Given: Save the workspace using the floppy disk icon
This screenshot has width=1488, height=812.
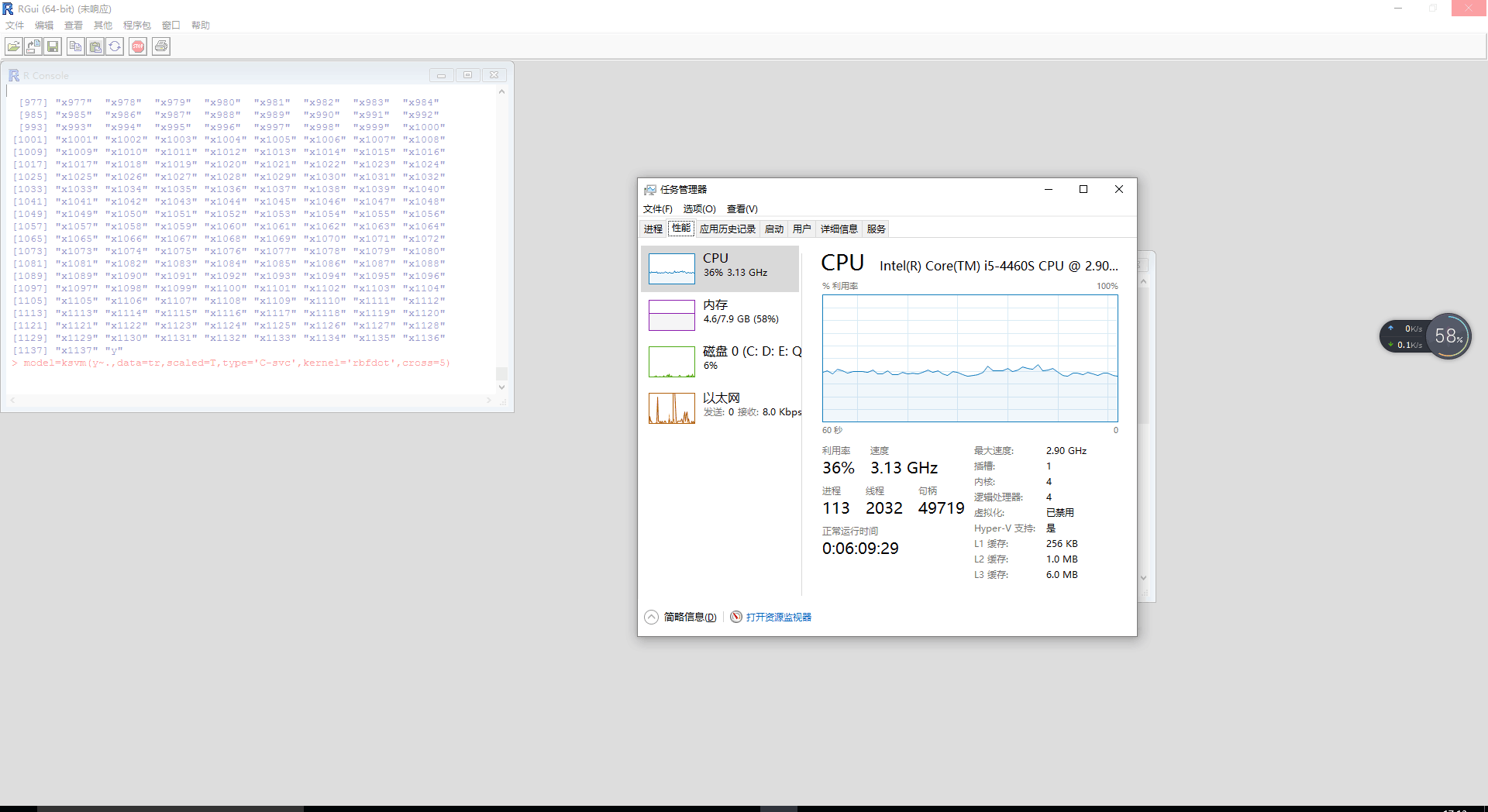Looking at the screenshot, I should pyautogui.click(x=53, y=46).
